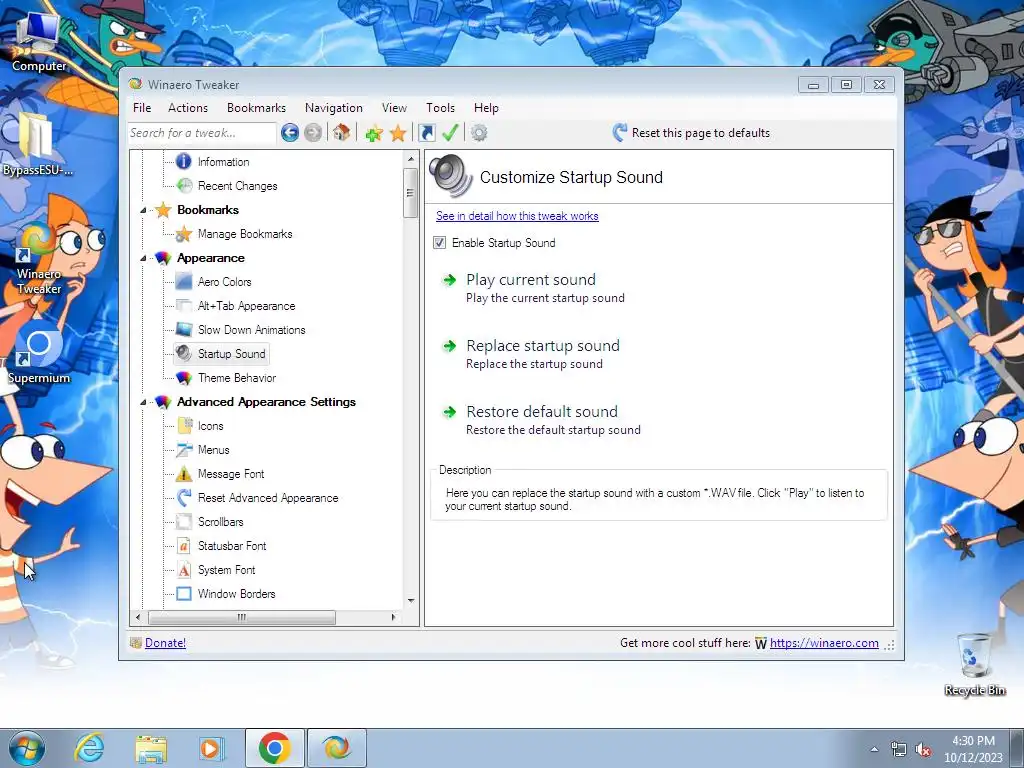Screen dimensions: 1024x768
Task: Toggle the Enable Startup Sound checkbox
Action: point(440,243)
